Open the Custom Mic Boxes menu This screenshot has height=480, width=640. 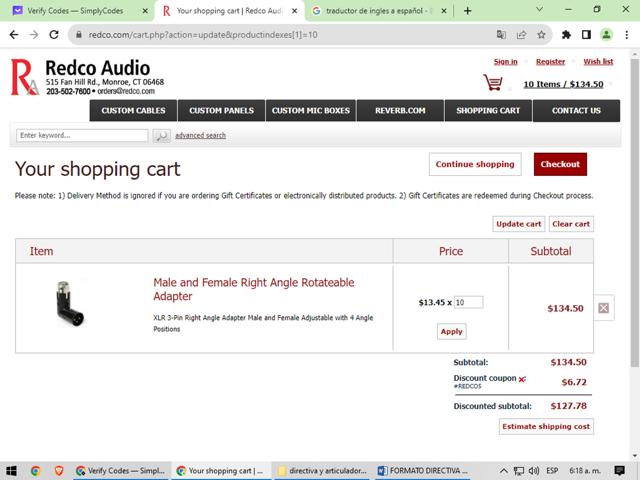coord(311,111)
